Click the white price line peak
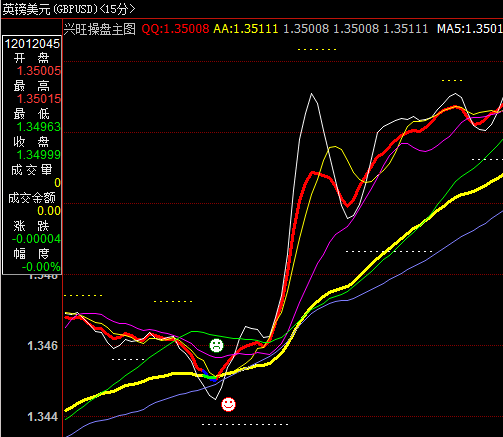503x437 pixels. tap(312, 94)
